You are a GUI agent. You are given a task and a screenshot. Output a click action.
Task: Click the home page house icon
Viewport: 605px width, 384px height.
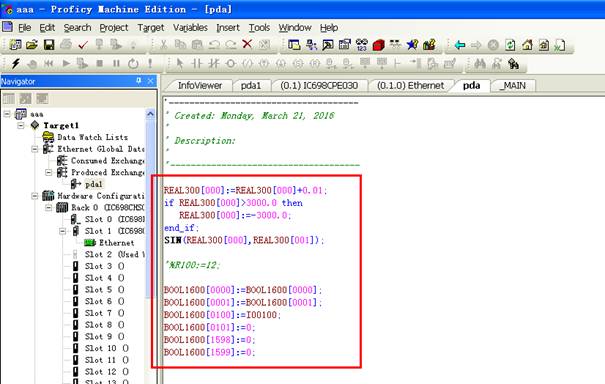(x=527, y=45)
